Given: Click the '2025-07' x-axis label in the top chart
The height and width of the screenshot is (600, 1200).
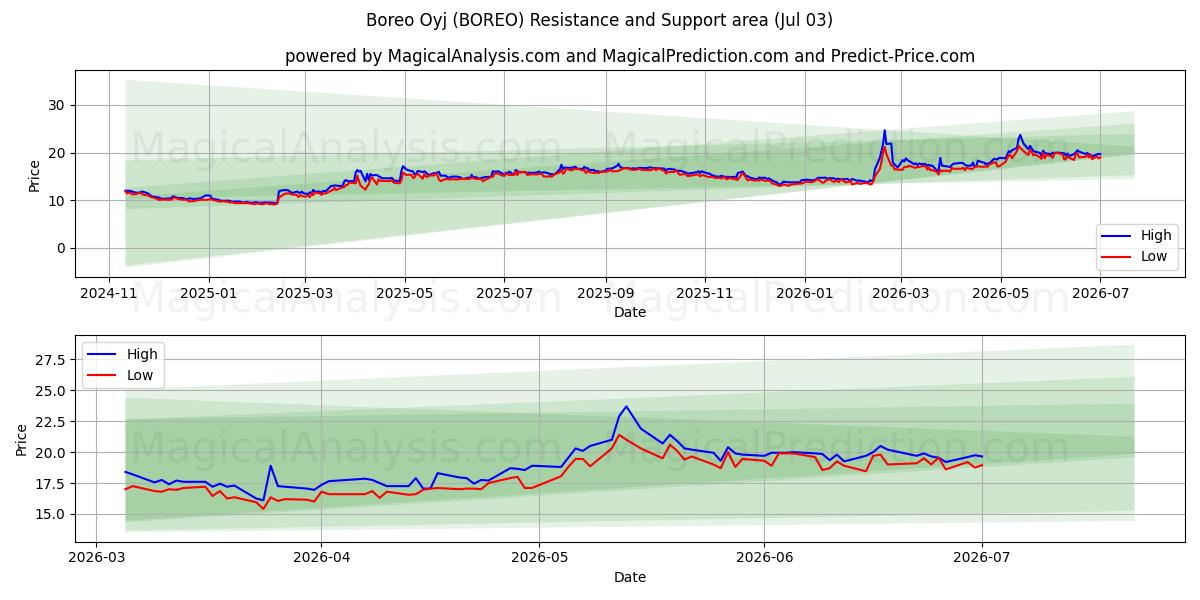Looking at the screenshot, I should (x=504, y=294).
